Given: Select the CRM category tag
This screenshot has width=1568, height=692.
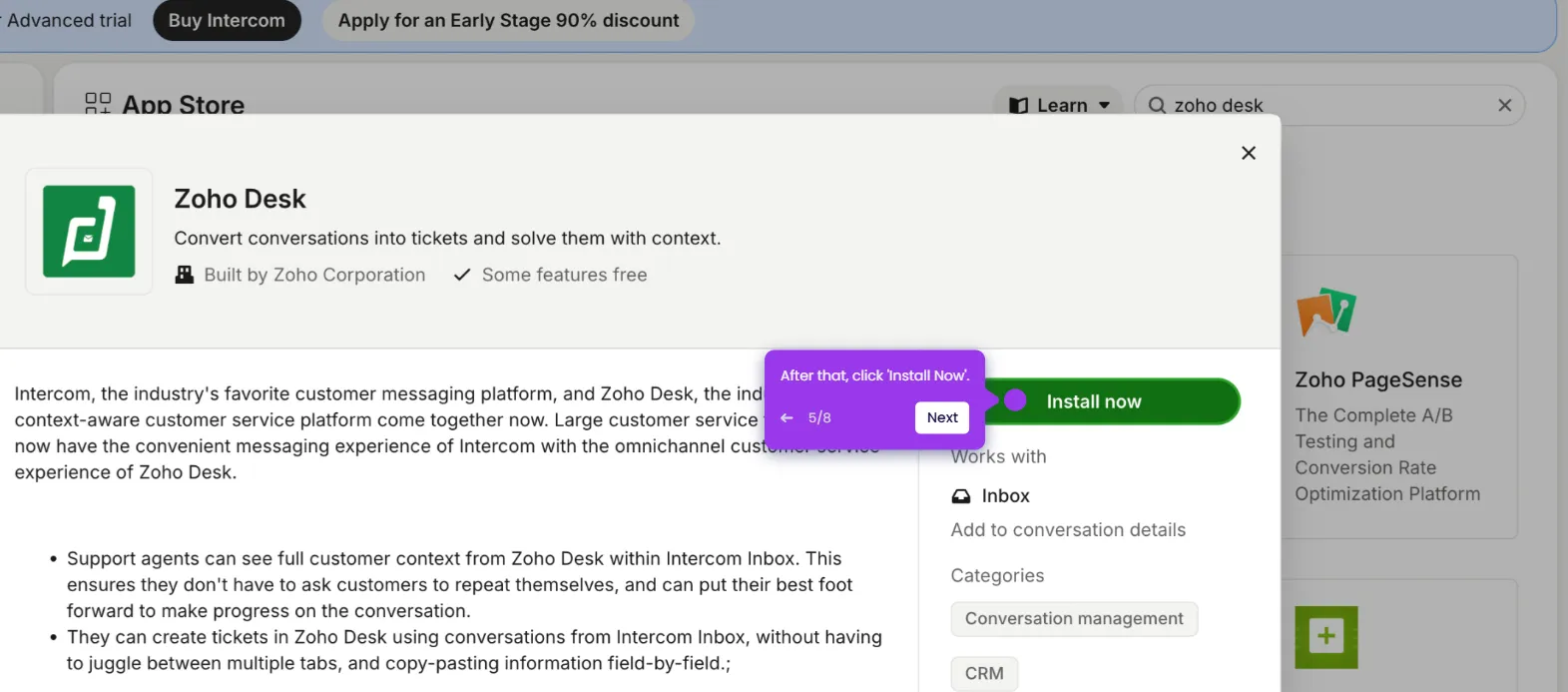Looking at the screenshot, I should 984,673.
